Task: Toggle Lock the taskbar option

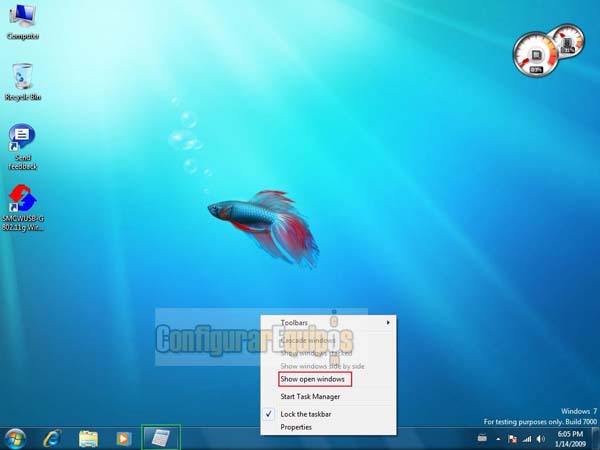Action: [x=329, y=414]
